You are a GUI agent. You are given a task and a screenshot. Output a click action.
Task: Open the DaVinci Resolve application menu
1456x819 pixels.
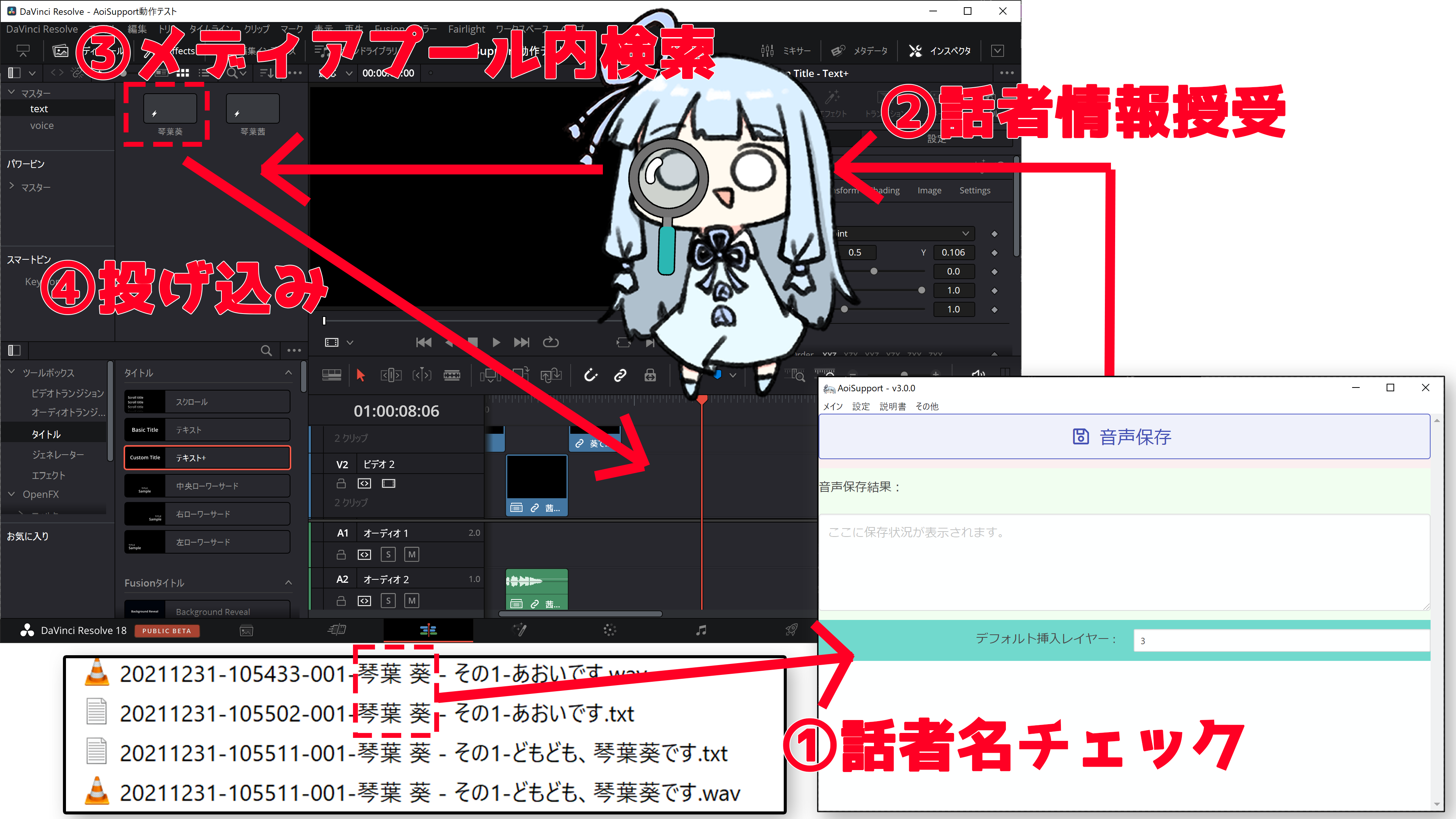coord(42,29)
